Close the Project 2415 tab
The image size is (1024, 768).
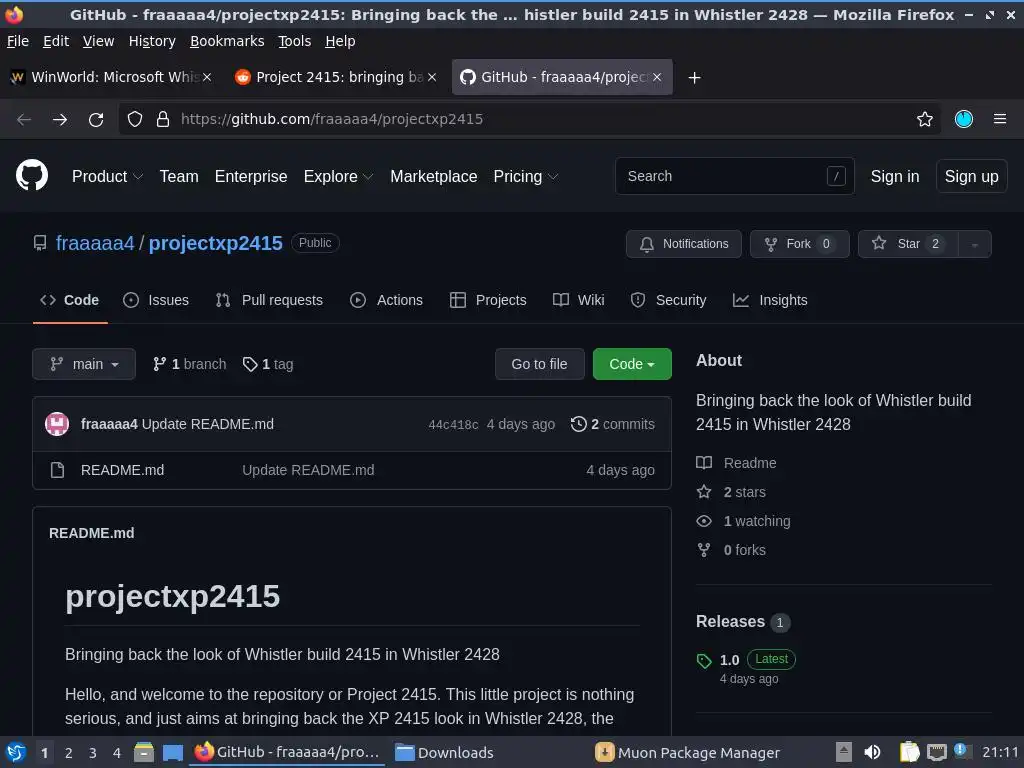[432, 77]
